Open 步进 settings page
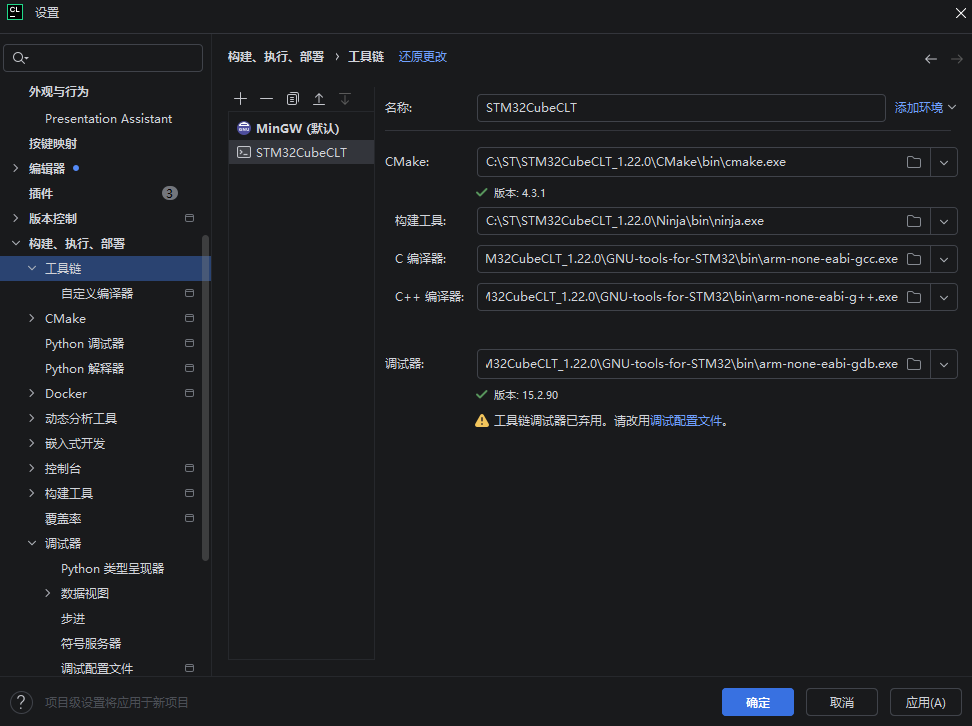Image resolution: width=972 pixels, height=726 pixels. click(x=73, y=619)
